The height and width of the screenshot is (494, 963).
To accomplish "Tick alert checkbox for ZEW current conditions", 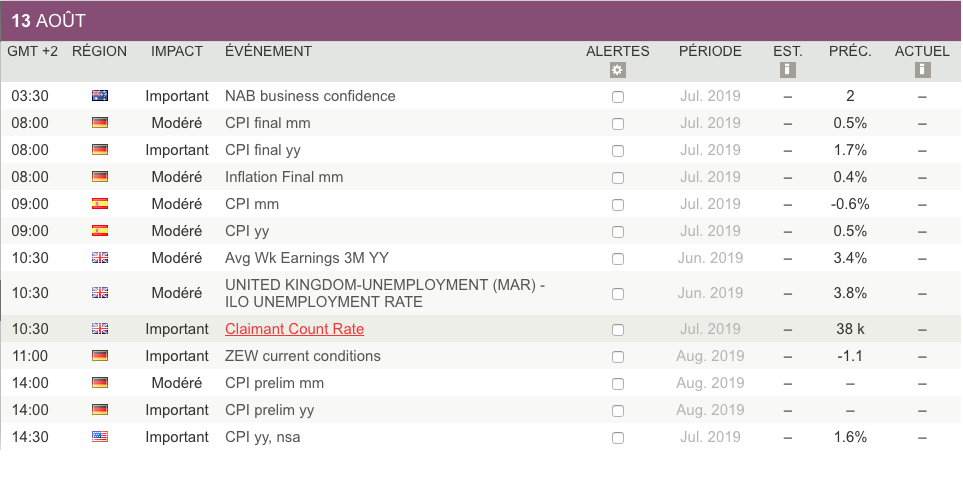I will (x=618, y=357).
